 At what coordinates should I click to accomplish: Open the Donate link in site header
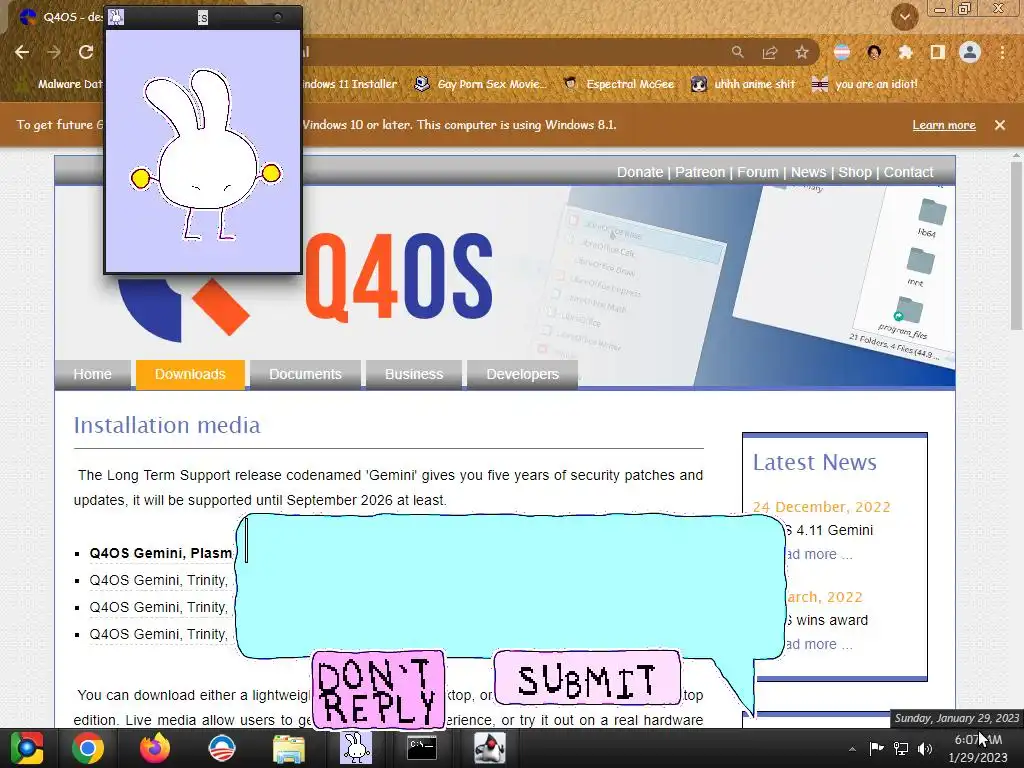coord(639,172)
